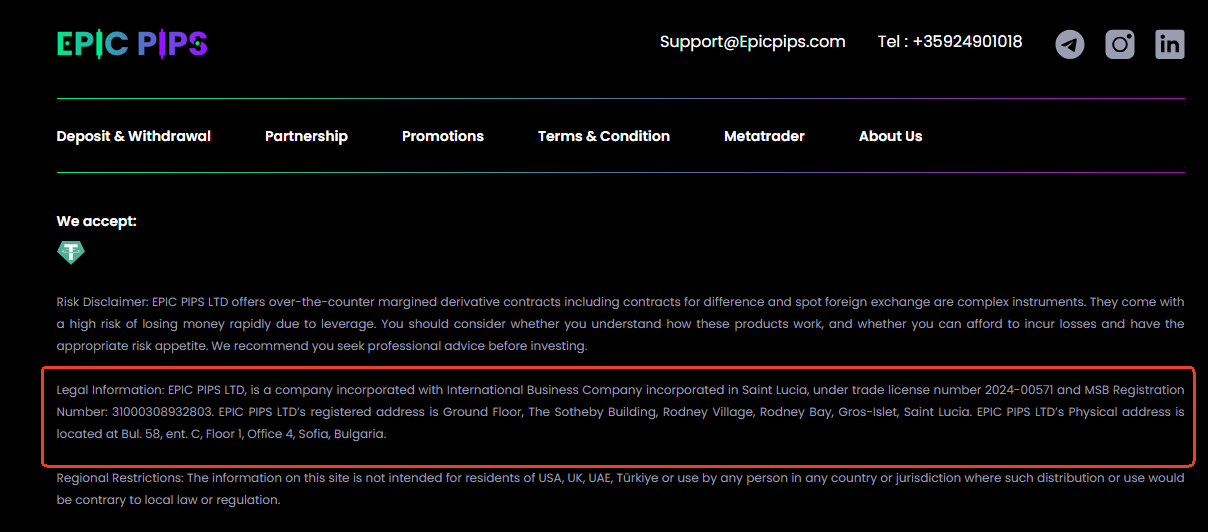Navigate to the Metatrader page

pos(764,136)
